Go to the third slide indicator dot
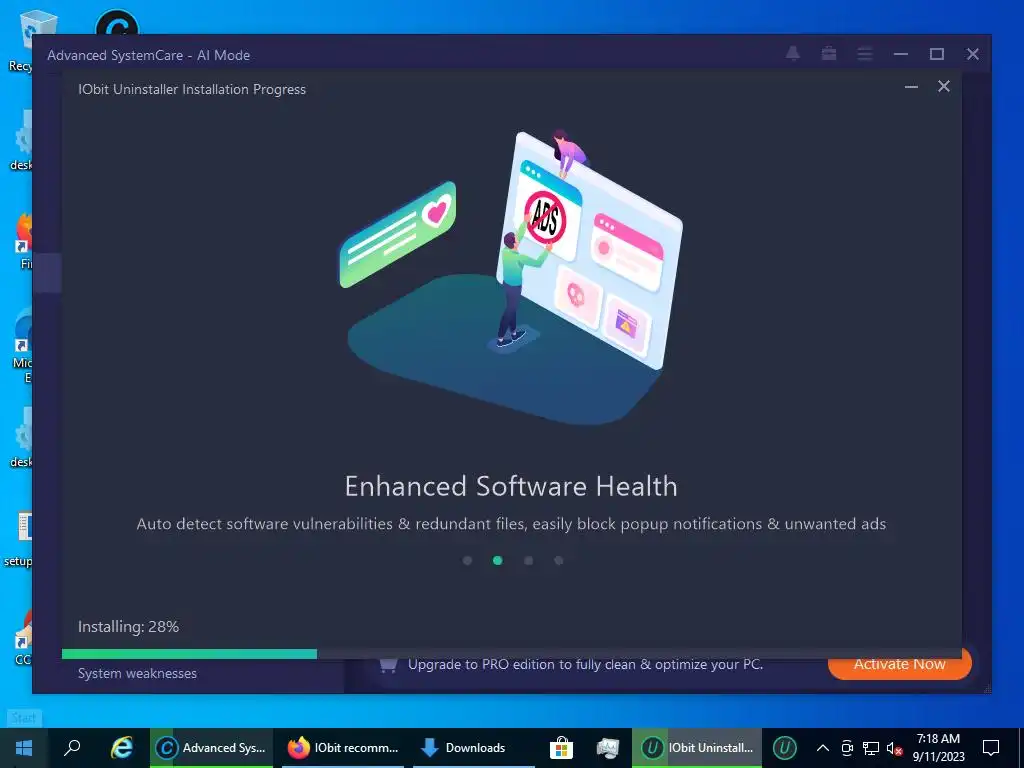This screenshot has width=1024, height=768. [528, 560]
